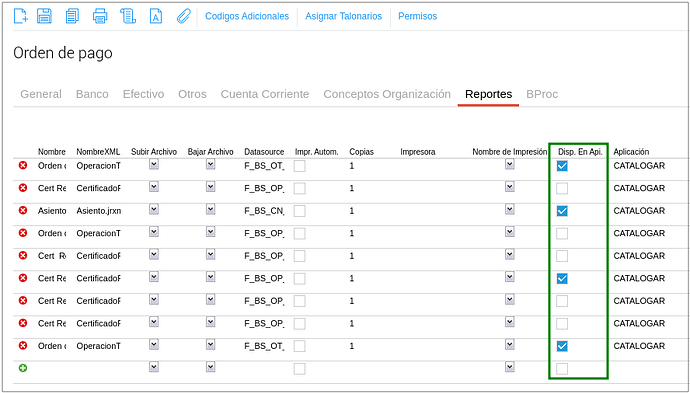
Task: Click CATALOGAR in the Asiento row
Action: click(x=639, y=211)
